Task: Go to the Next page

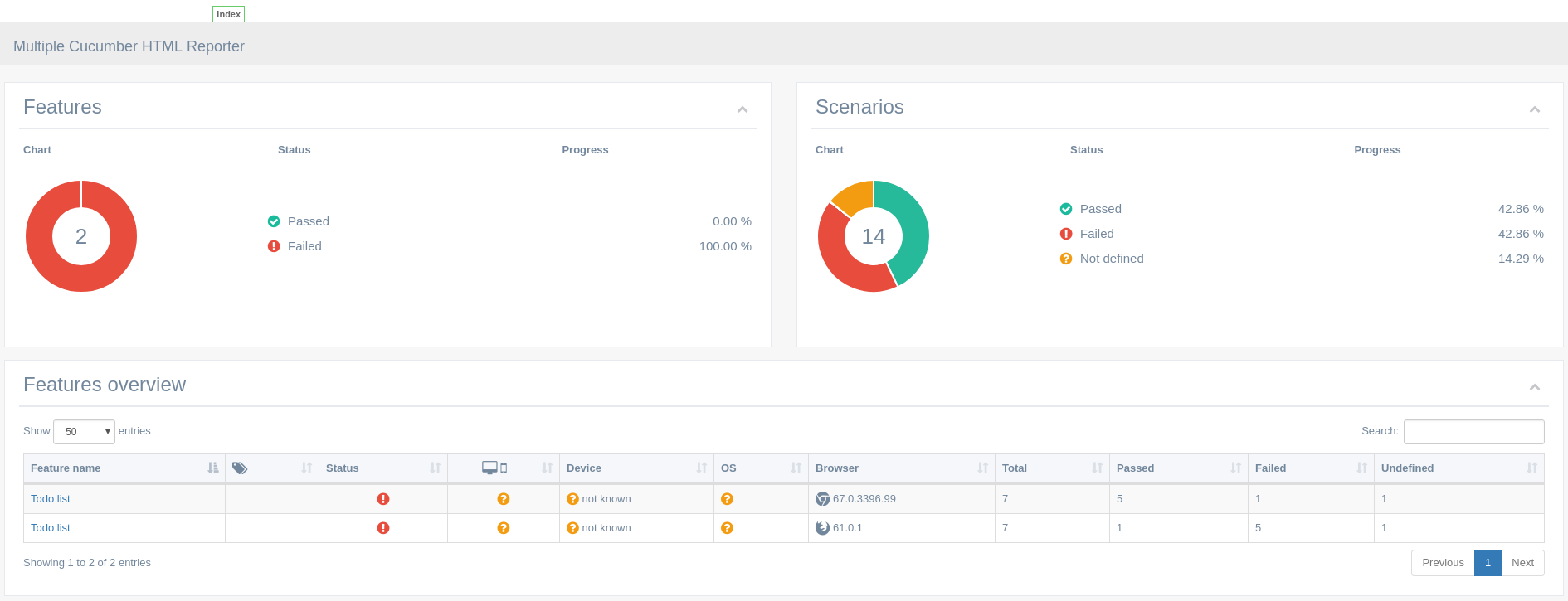Action: tap(1522, 563)
